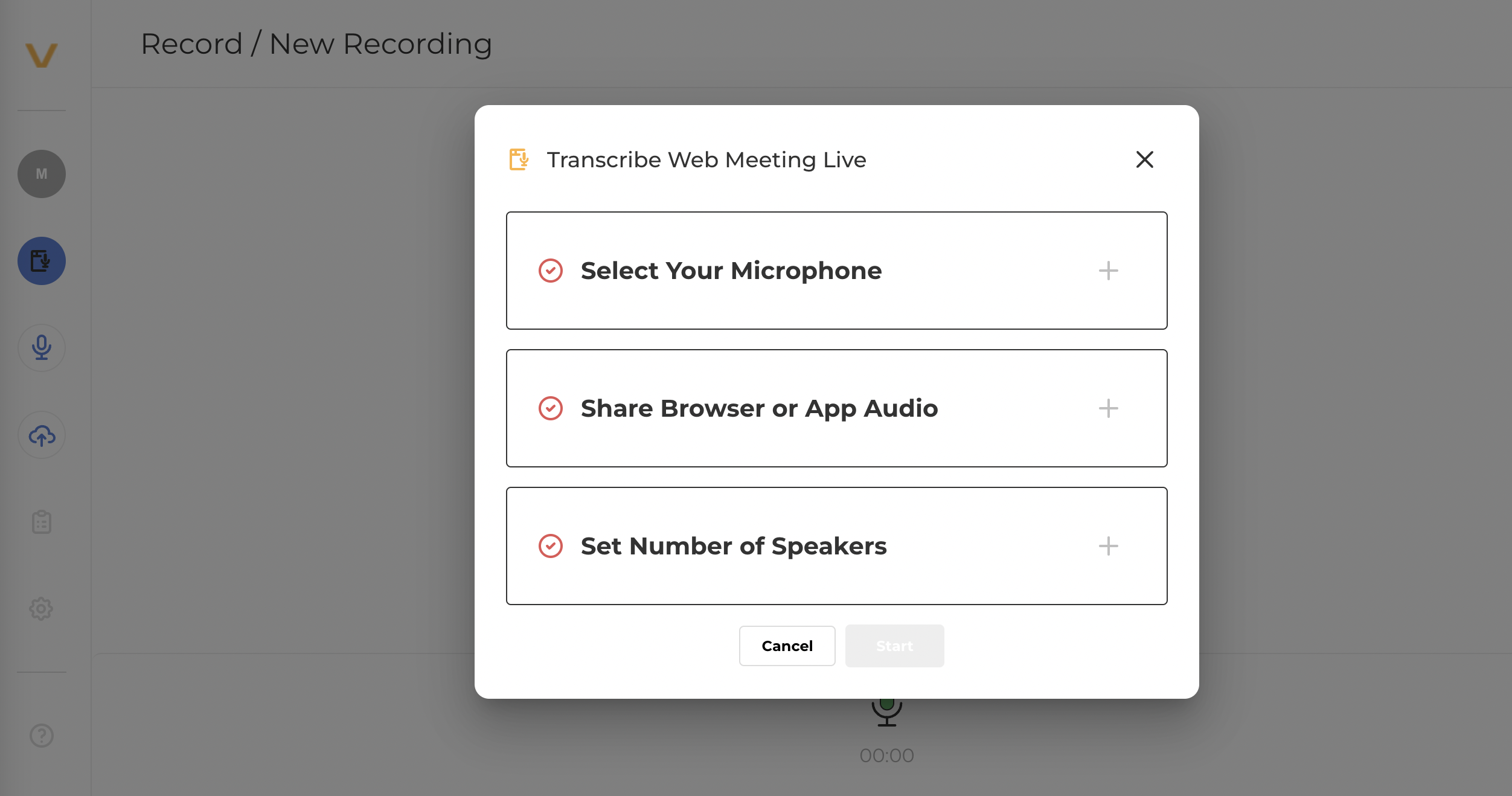Open the clipboard notes sidebar icon

click(41, 522)
